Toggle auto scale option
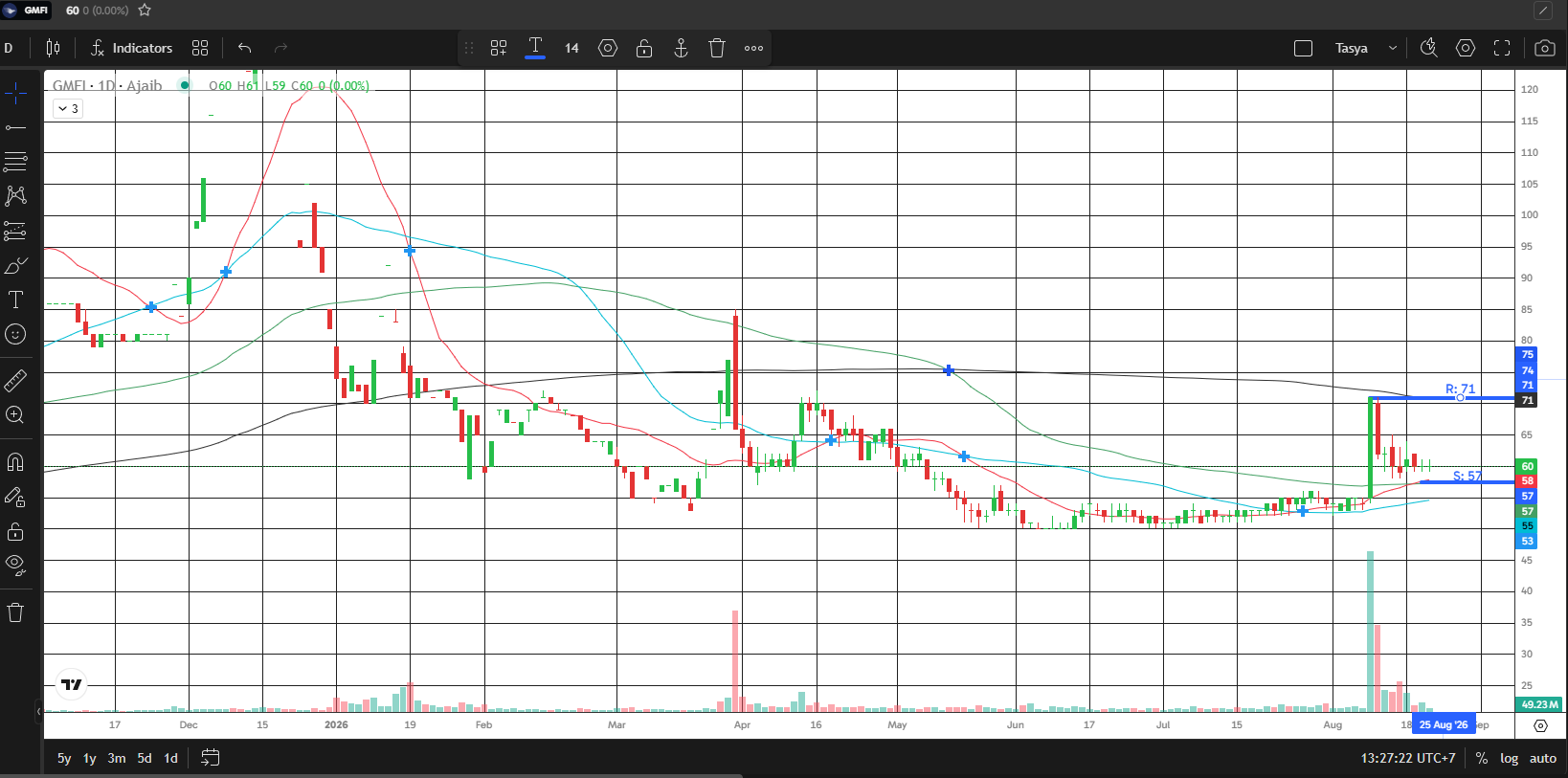Image resolution: width=1568 pixels, height=778 pixels. click(x=1542, y=758)
